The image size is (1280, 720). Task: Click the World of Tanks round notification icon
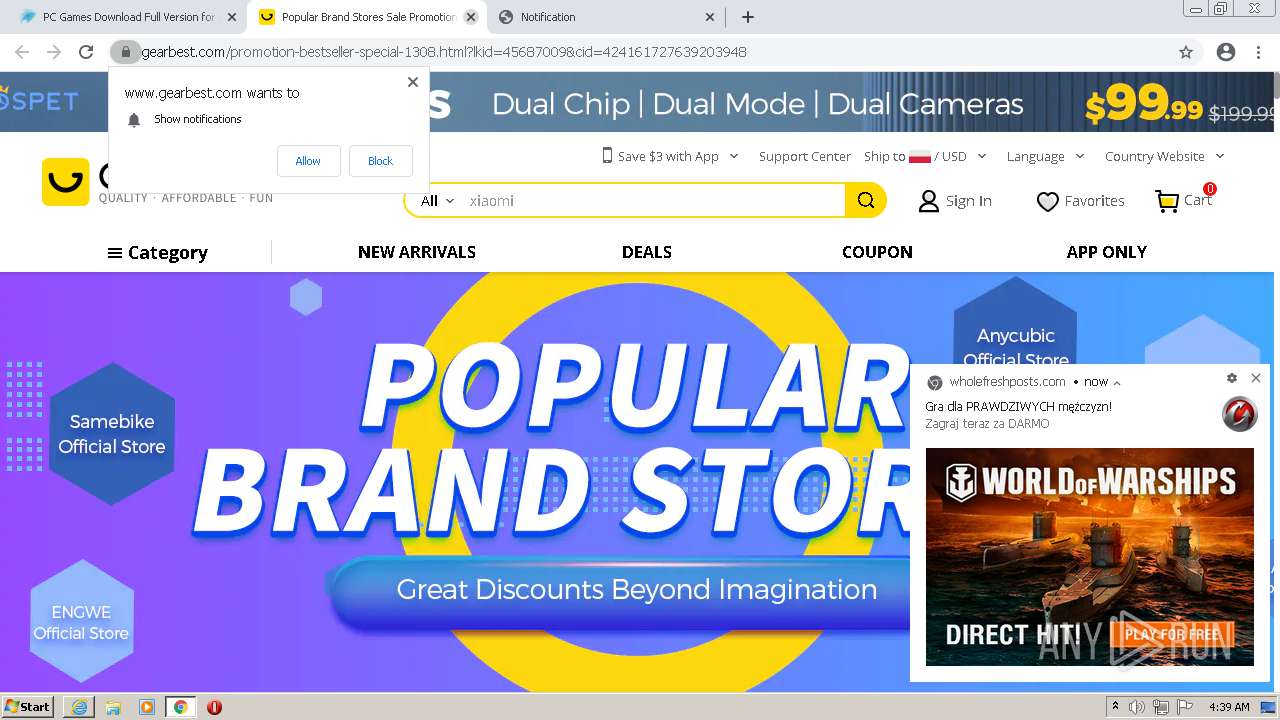[x=1240, y=414]
